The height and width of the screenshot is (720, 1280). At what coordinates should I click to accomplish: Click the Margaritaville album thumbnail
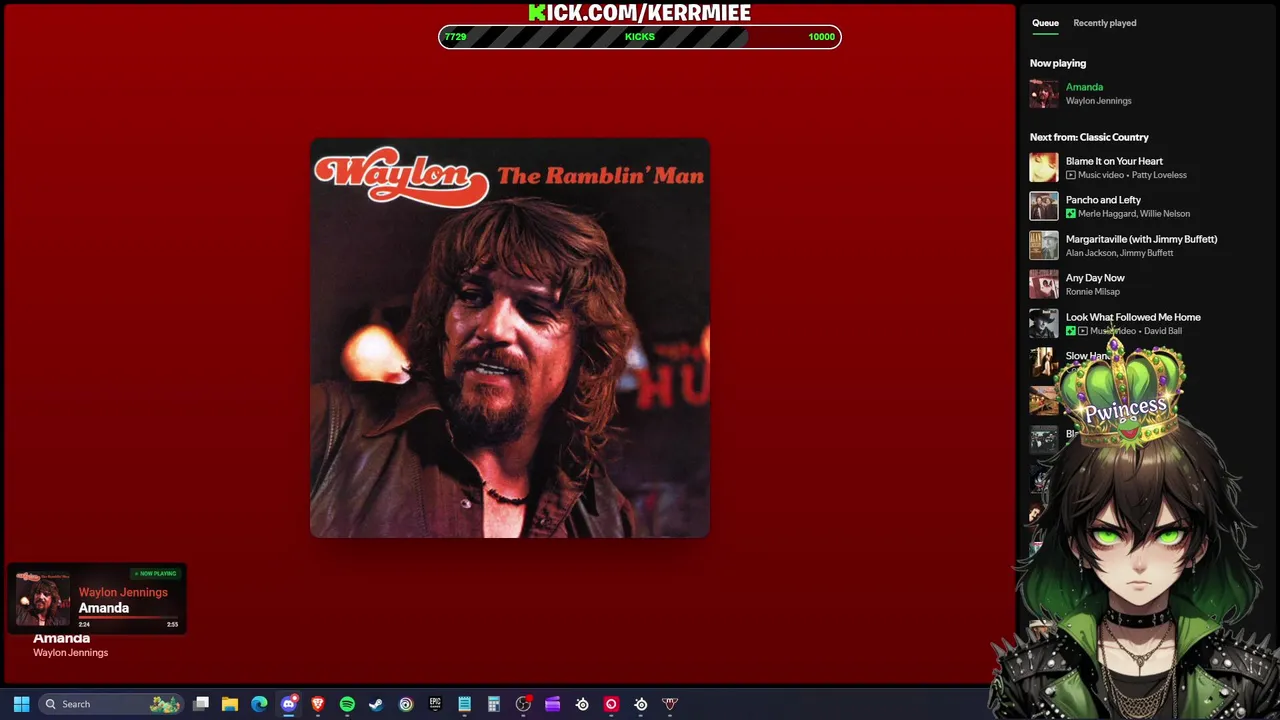coord(1044,246)
